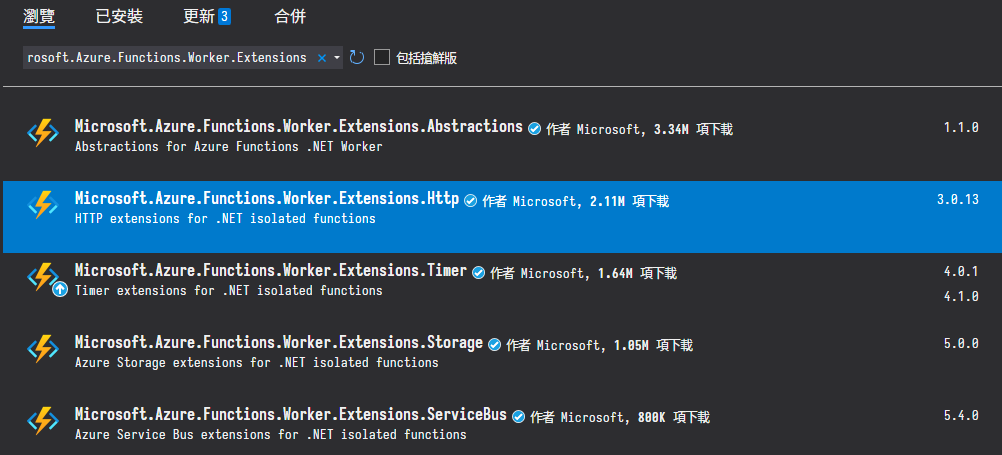Click available version 4.1.0 of Timer package
This screenshot has height=455, width=1002.
click(961, 297)
